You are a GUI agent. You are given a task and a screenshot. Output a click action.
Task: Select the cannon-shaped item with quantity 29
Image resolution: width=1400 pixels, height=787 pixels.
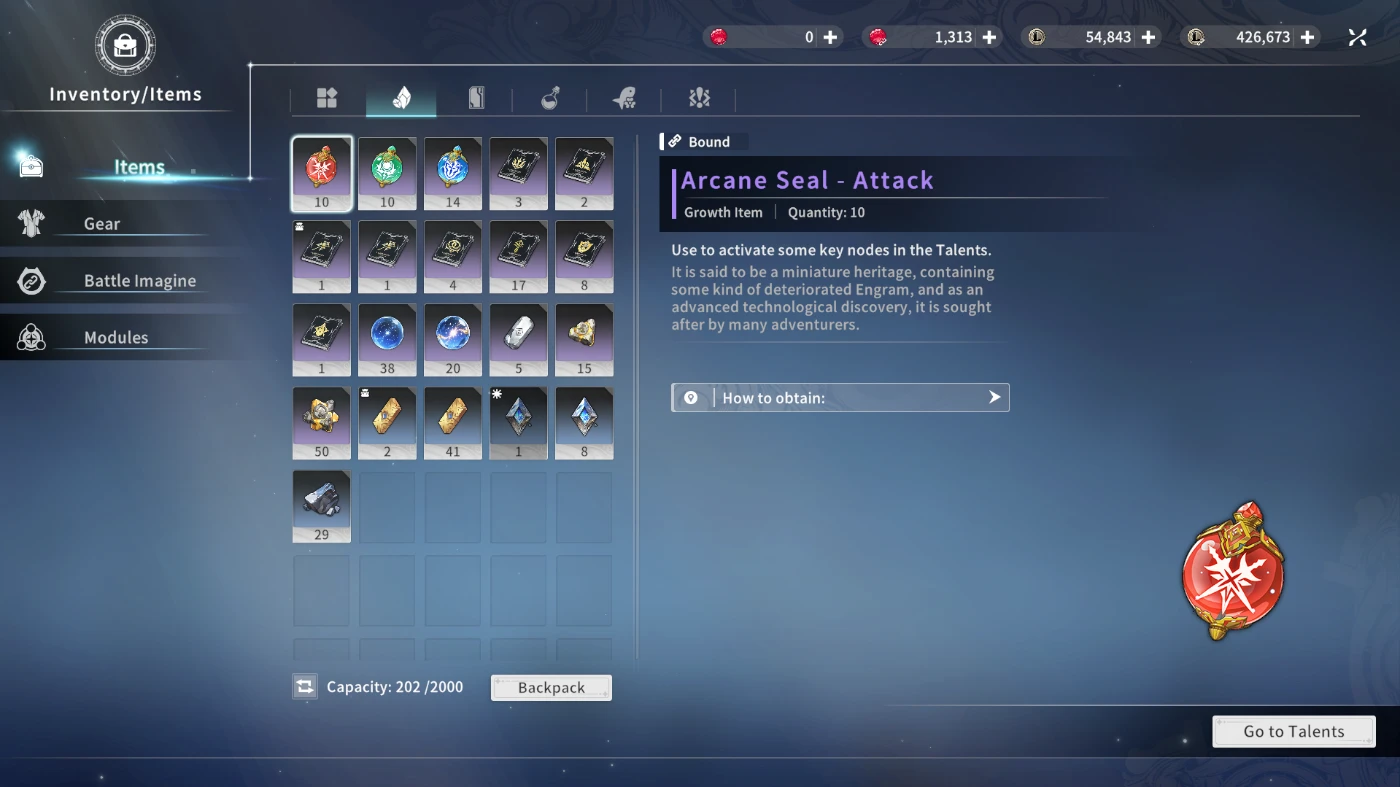pos(321,506)
